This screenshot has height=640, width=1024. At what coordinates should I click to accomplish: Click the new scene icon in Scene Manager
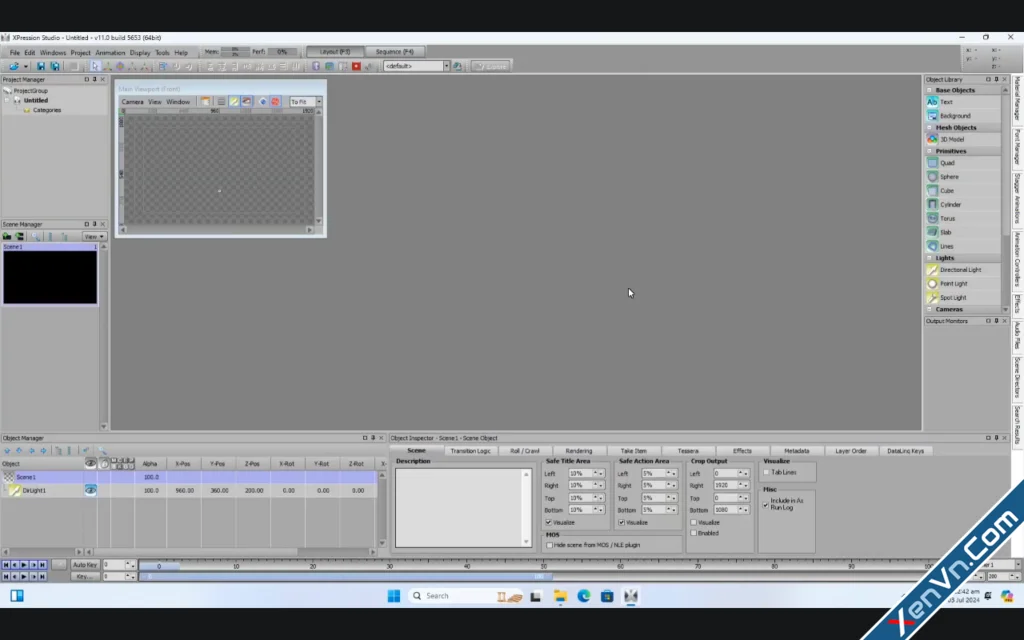tap(7, 236)
